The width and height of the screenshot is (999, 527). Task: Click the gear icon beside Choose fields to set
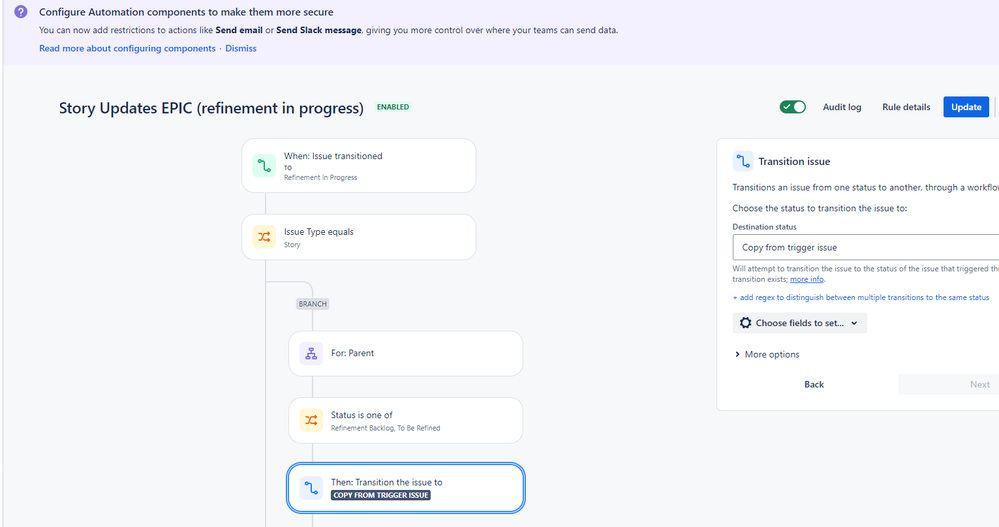745,323
